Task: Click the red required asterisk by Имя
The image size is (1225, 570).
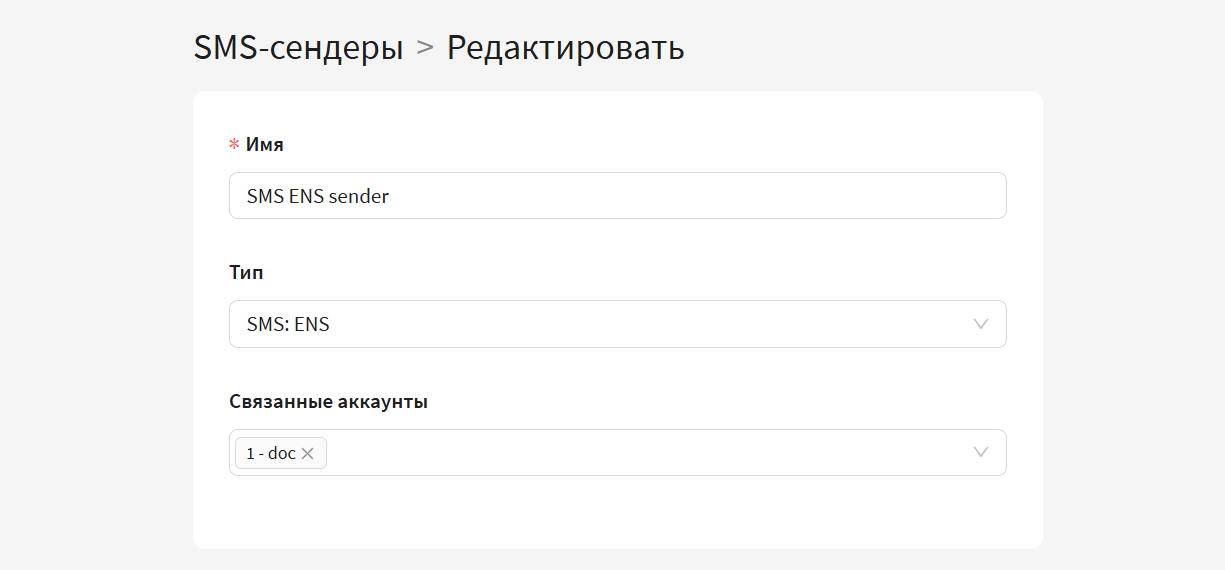Action: pyautogui.click(x=234, y=145)
